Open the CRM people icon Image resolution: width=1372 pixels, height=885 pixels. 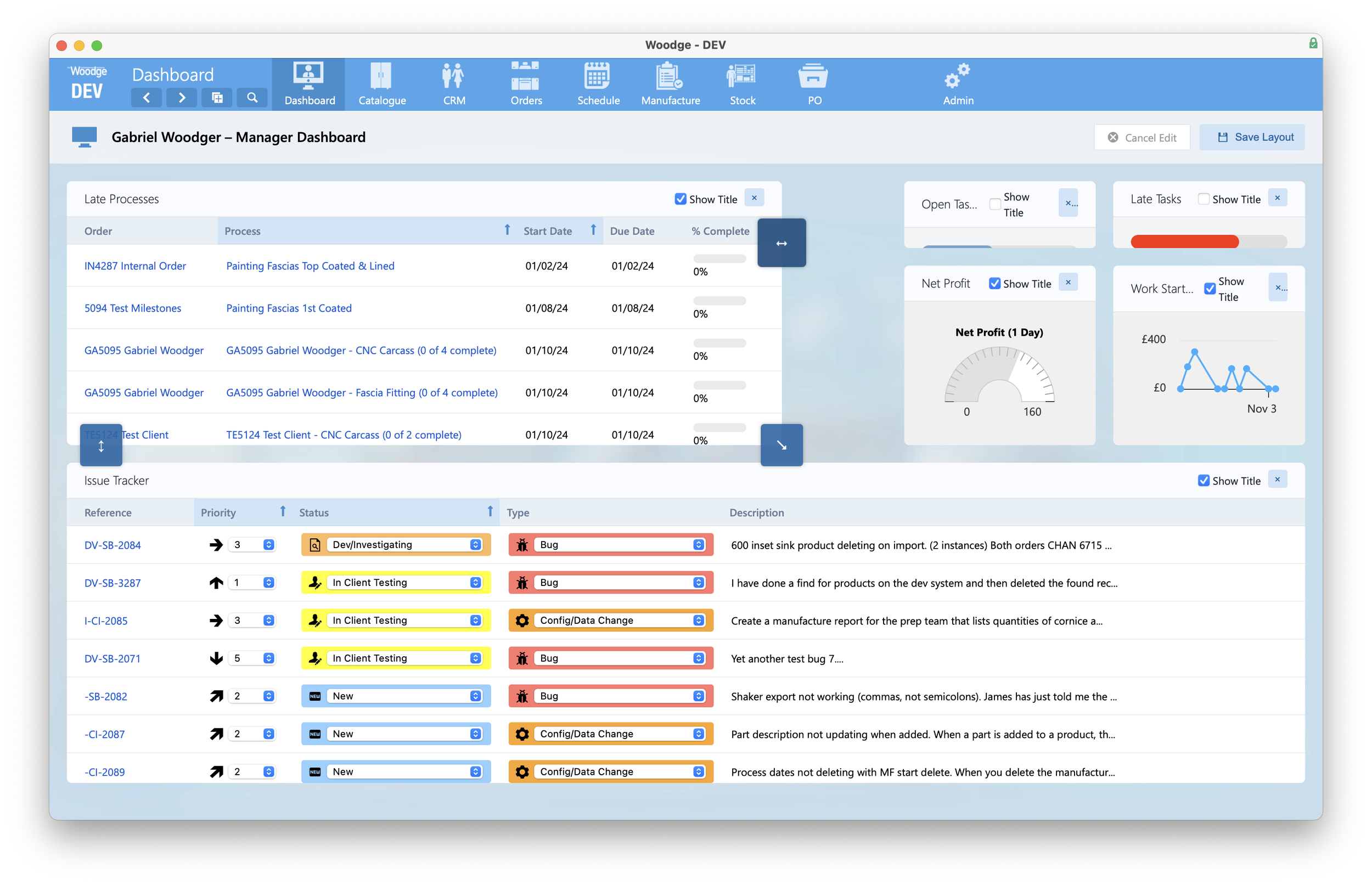[453, 76]
